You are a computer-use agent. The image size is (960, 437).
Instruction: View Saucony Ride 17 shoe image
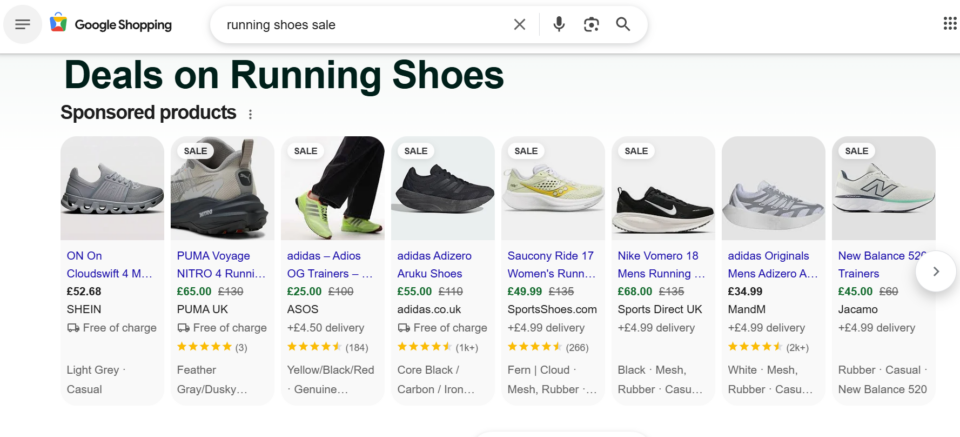click(x=553, y=188)
